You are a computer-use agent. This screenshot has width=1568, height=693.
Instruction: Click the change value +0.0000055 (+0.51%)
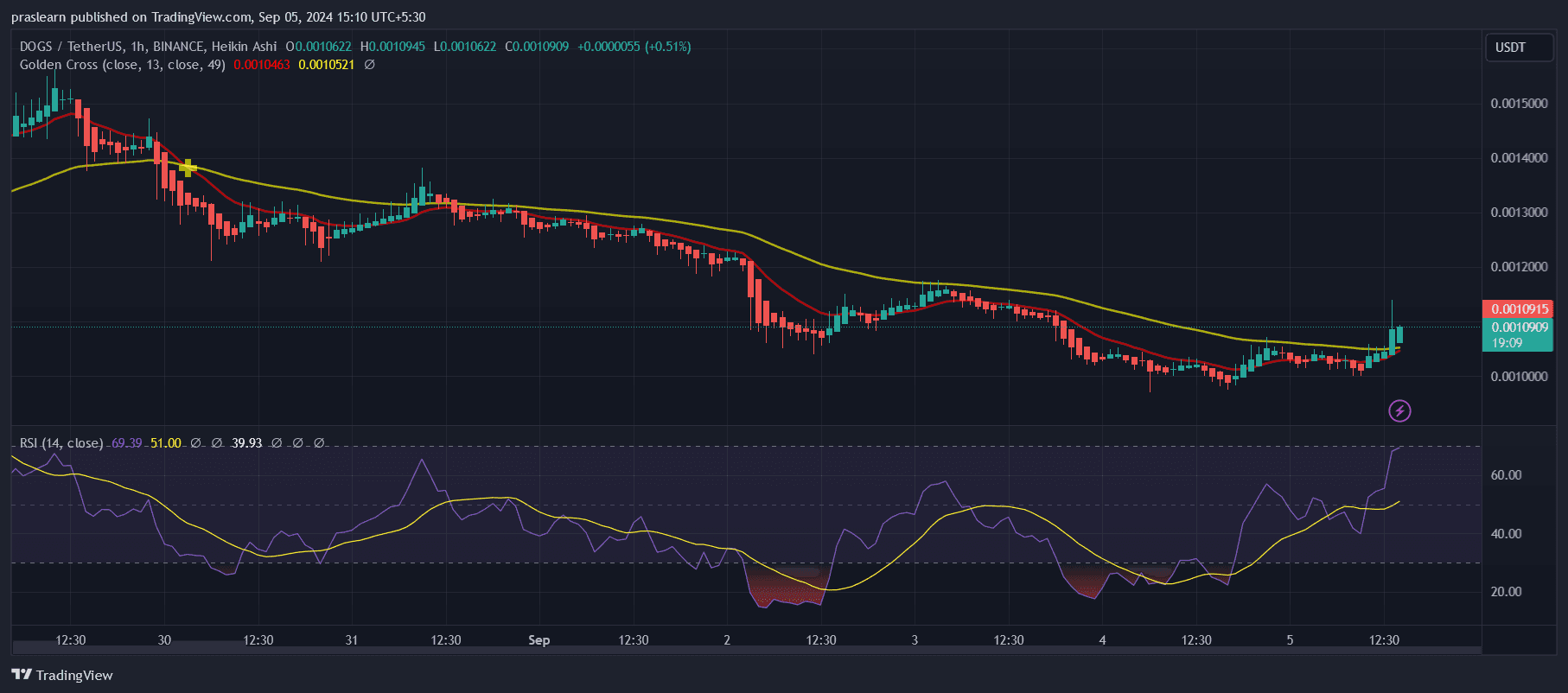pos(634,47)
